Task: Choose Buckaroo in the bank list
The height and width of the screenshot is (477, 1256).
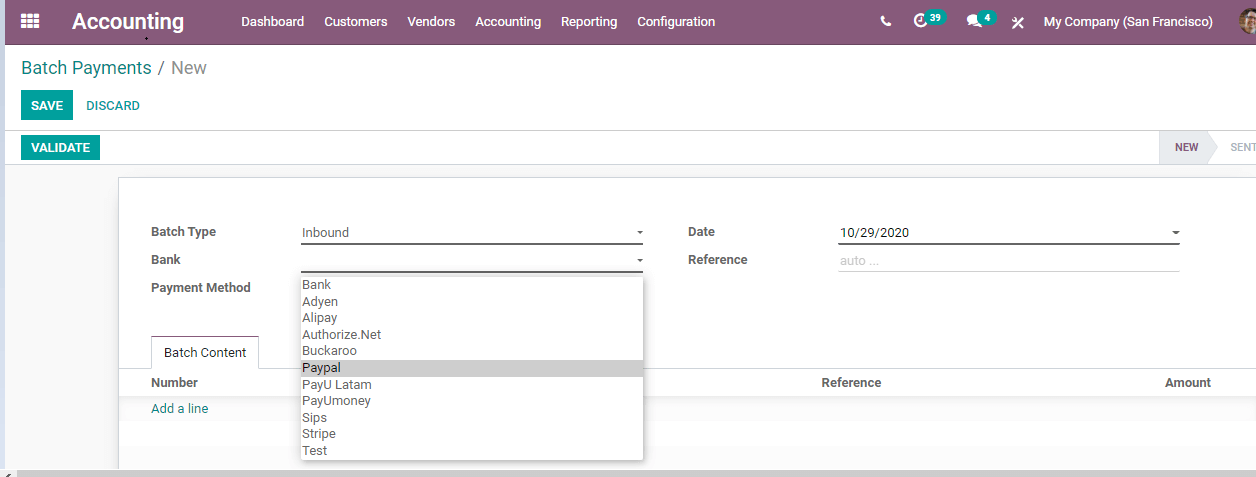Action: [x=471, y=351]
